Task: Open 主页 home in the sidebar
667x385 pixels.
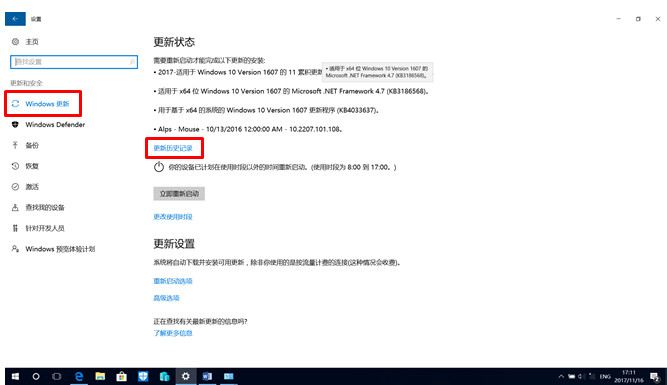Action: coord(26,42)
